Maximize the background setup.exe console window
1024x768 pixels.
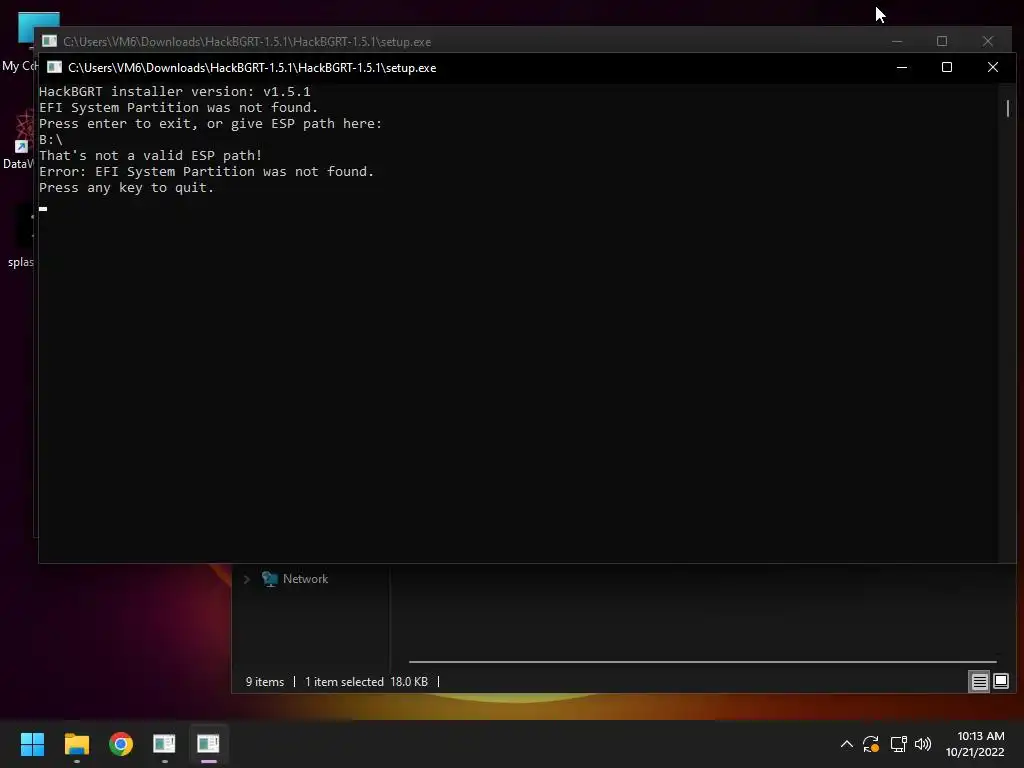point(942,41)
